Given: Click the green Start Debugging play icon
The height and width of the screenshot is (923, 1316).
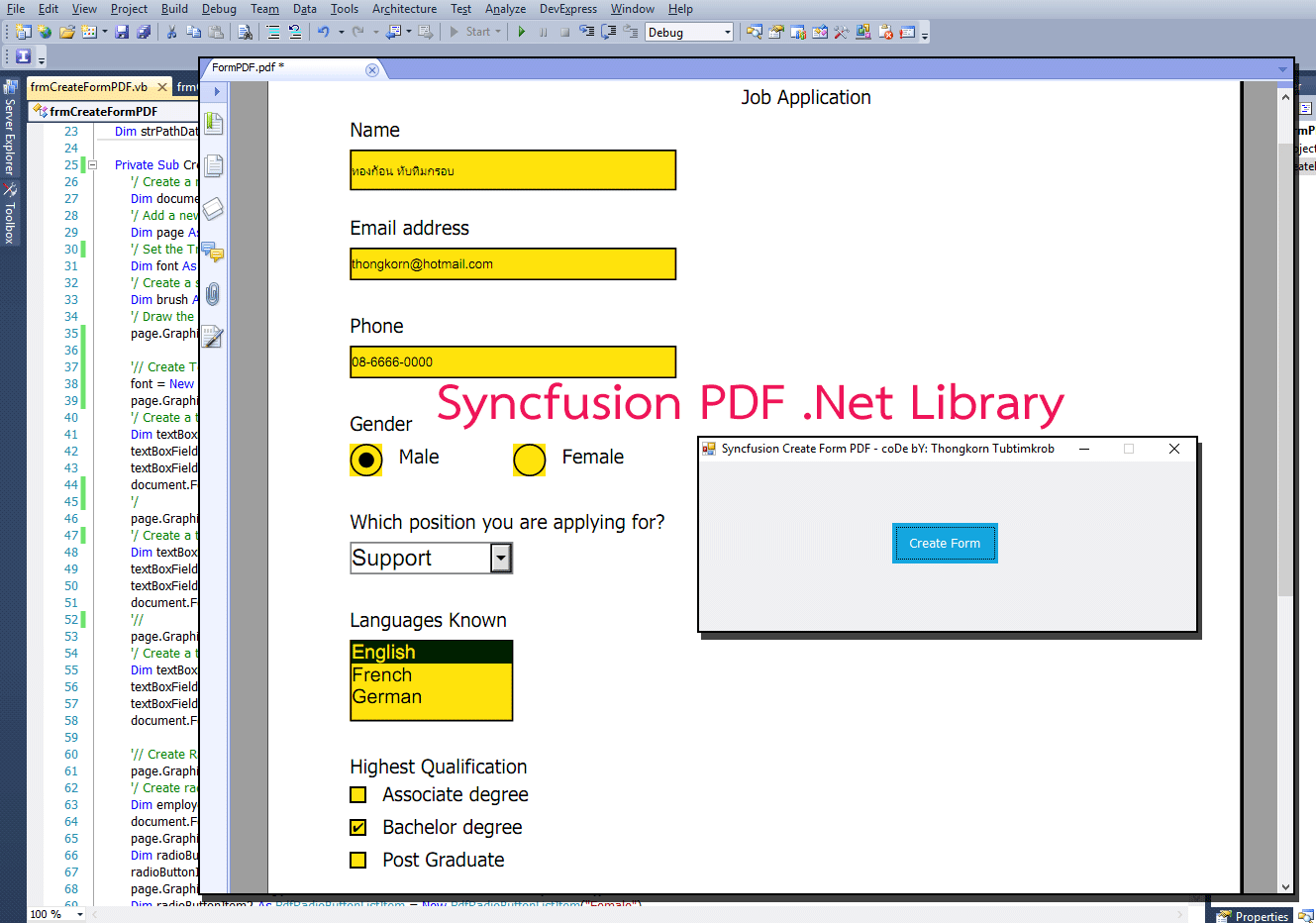Looking at the screenshot, I should [x=522, y=32].
